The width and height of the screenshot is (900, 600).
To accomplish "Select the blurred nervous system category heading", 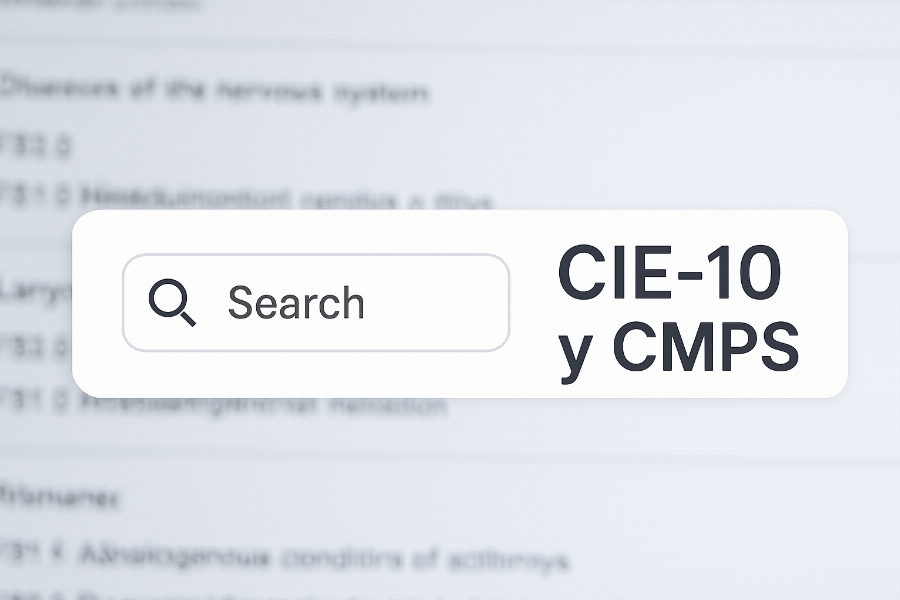I will point(213,91).
